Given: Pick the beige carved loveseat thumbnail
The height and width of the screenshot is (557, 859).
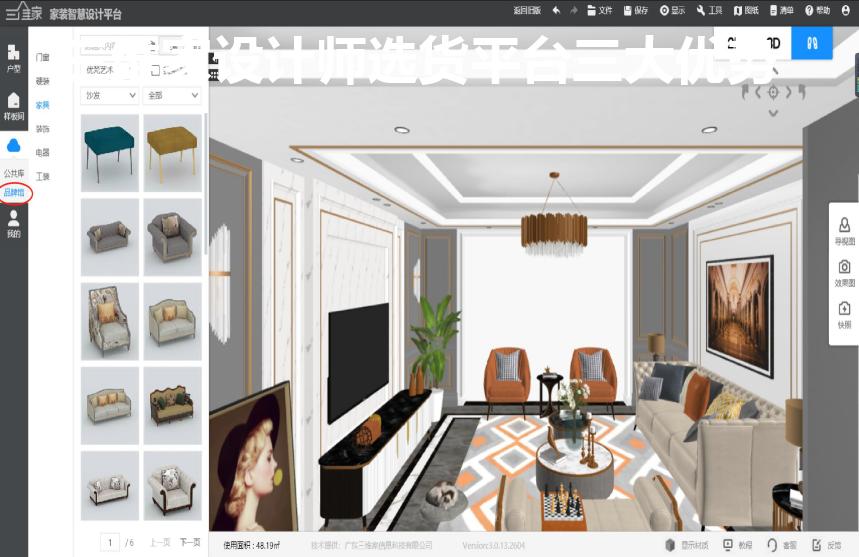Looking at the screenshot, I should tap(173, 321).
